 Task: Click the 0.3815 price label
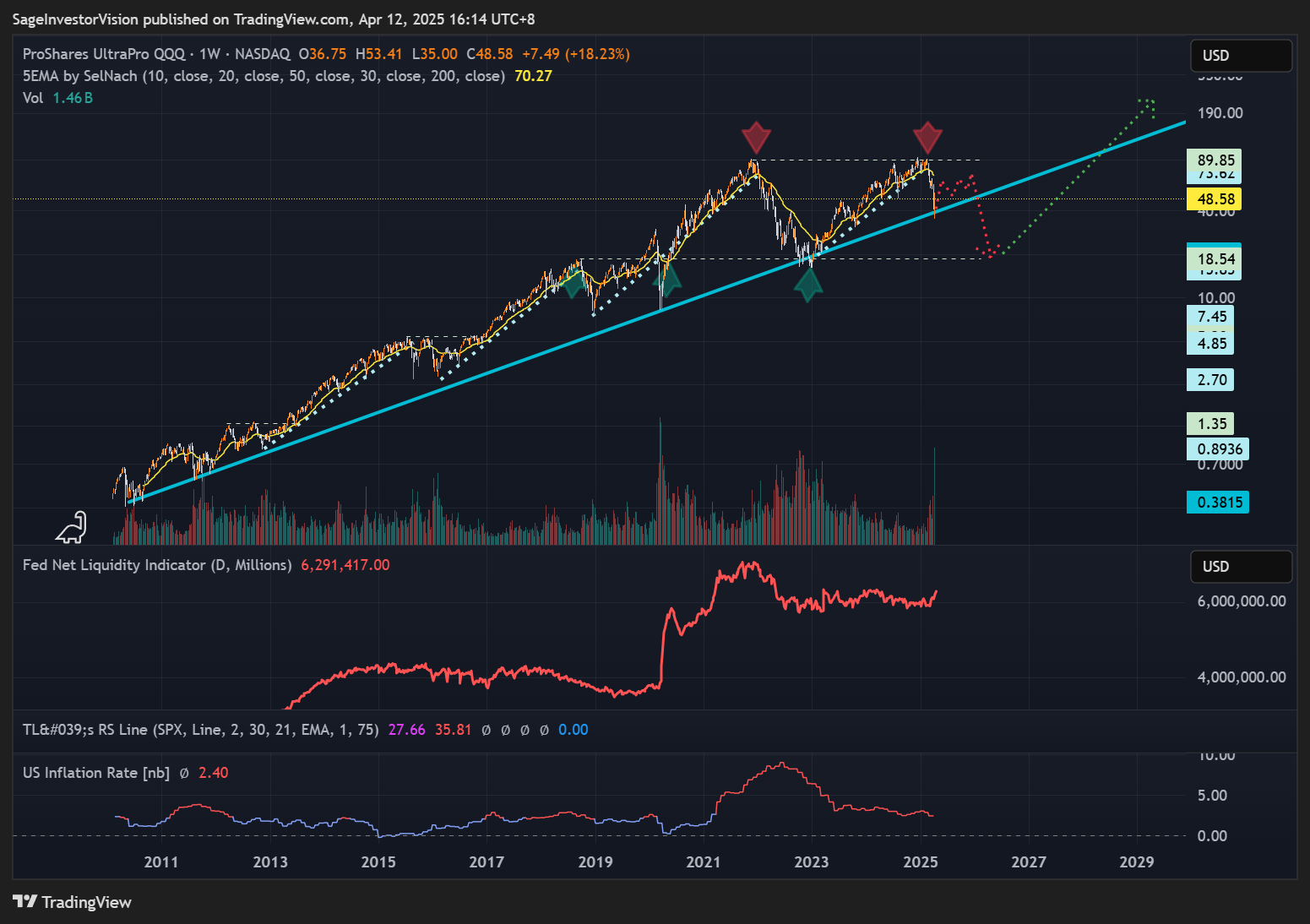click(x=1218, y=503)
